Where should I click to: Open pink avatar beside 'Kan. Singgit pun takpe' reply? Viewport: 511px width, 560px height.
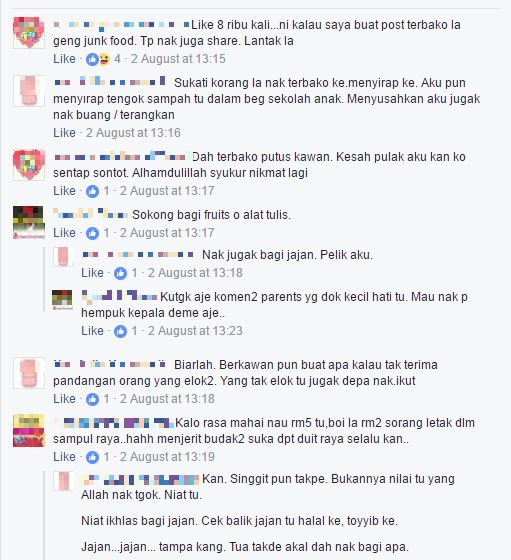(63, 481)
